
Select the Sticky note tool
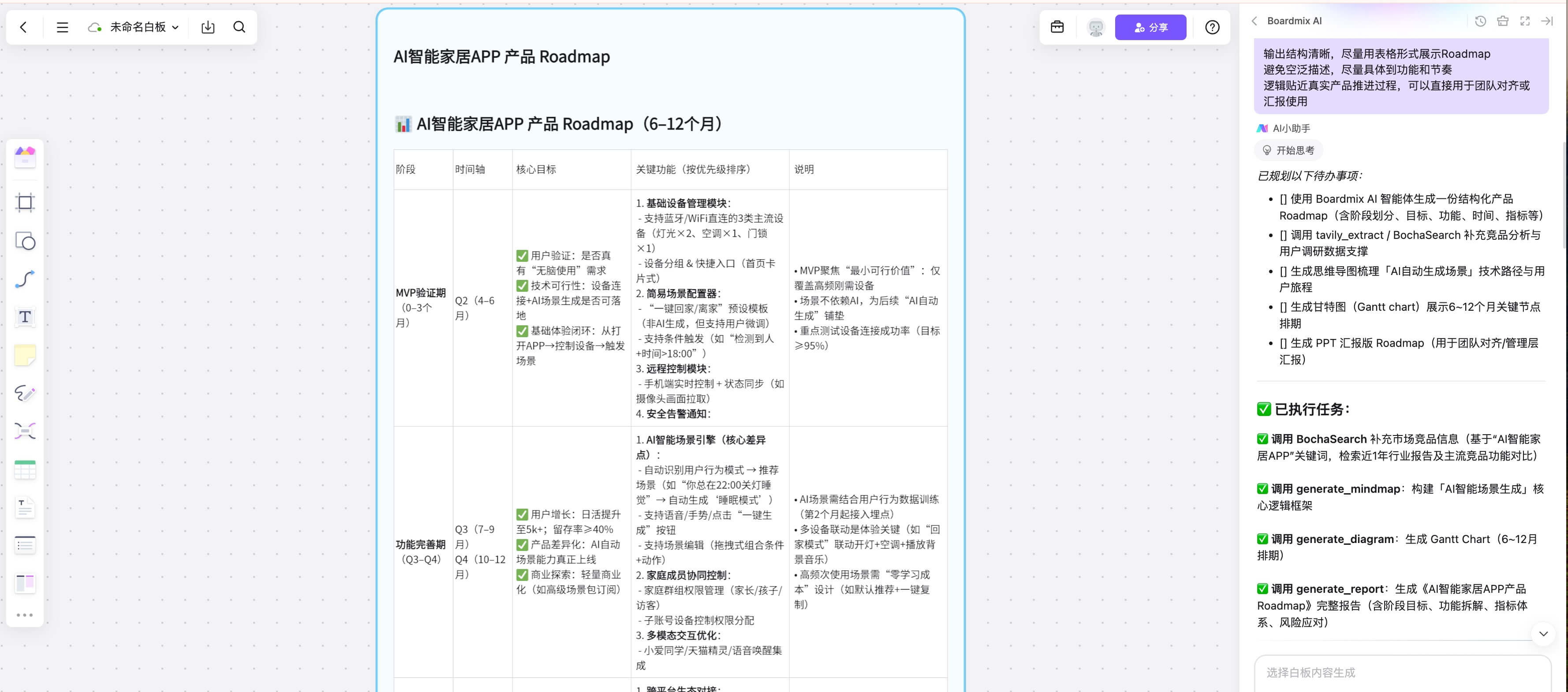[x=25, y=355]
